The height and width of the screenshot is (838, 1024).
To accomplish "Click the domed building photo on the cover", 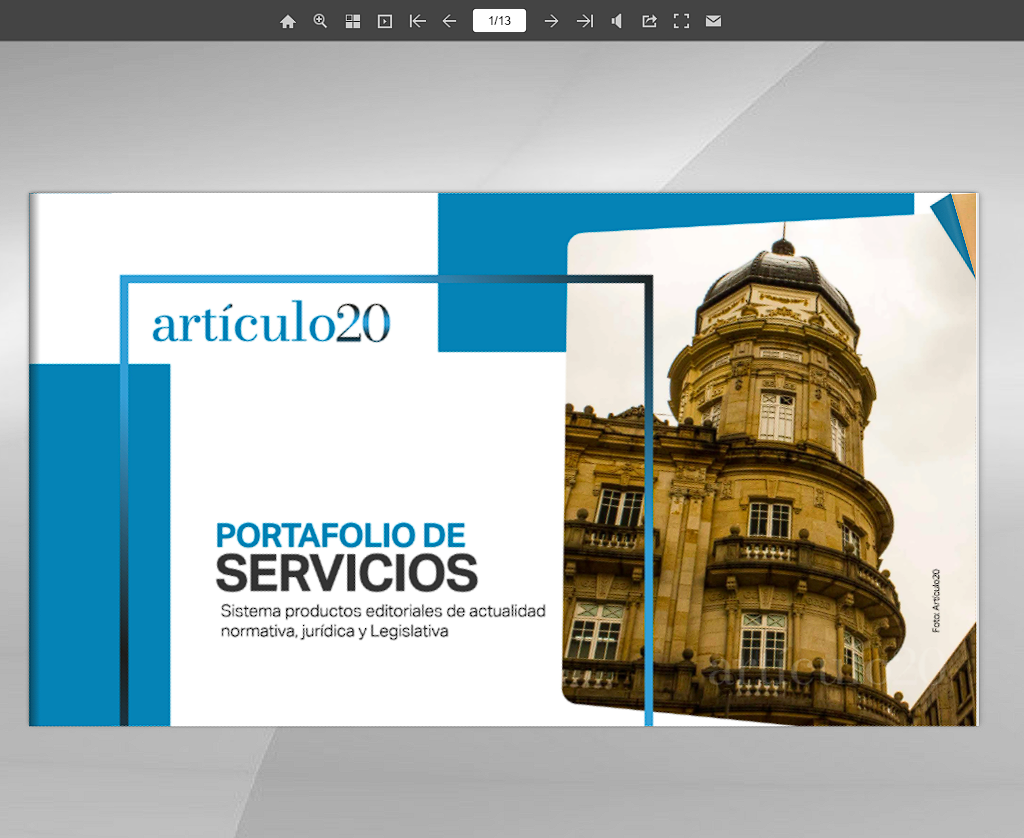I will tap(771, 470).
